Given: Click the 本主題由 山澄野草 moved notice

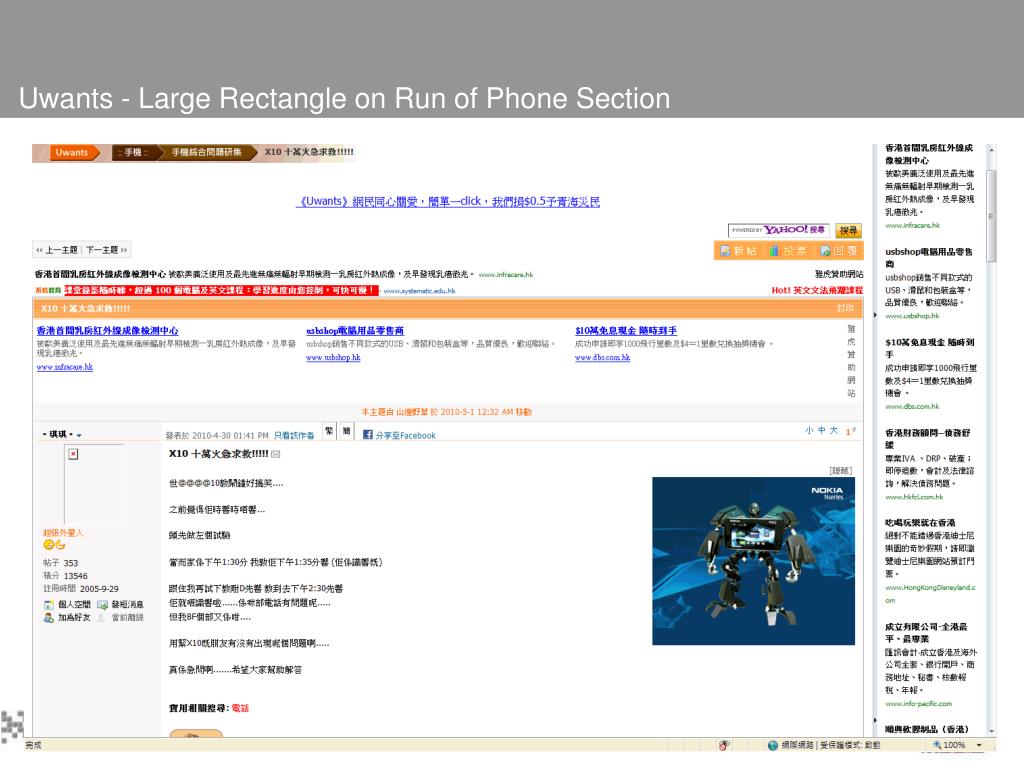Looking at the screenshot, I should click(447, 412).
